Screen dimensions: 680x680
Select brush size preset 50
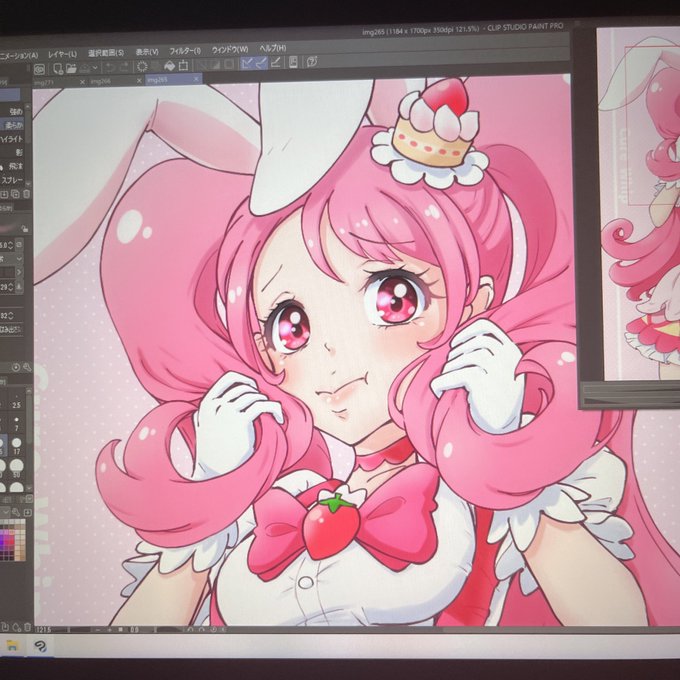pos(16,468)
